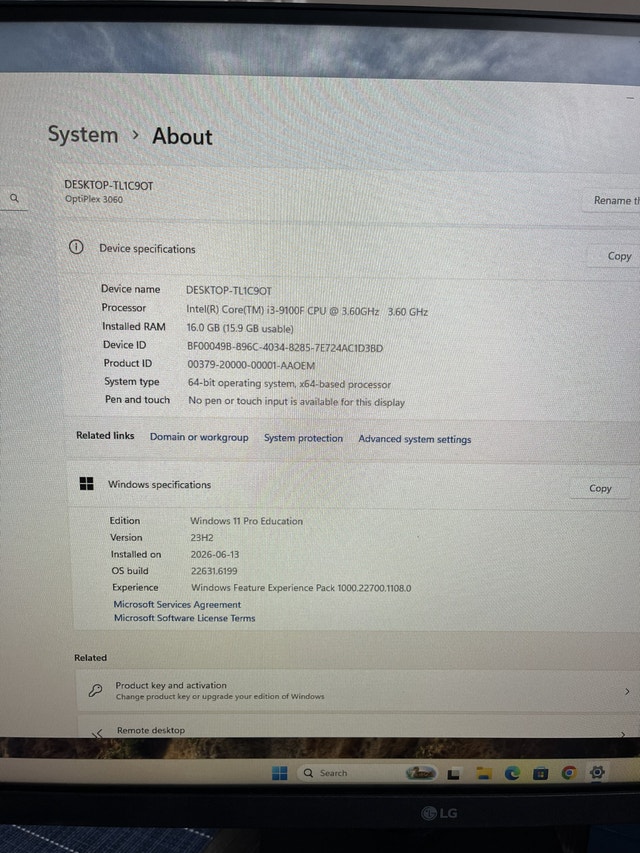Select Version value 23H2
Image resolution: width=640 pixels, height=853 pixels.
(202, 537)
